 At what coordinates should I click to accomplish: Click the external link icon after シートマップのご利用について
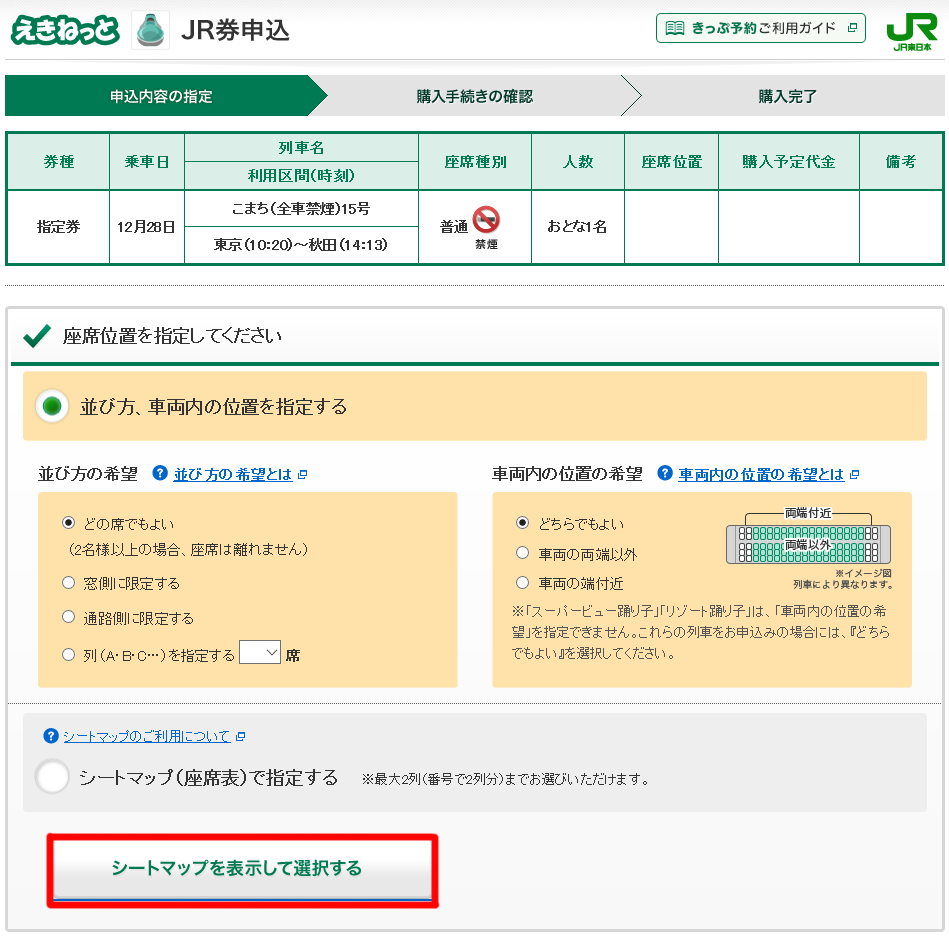coord(240,737)
